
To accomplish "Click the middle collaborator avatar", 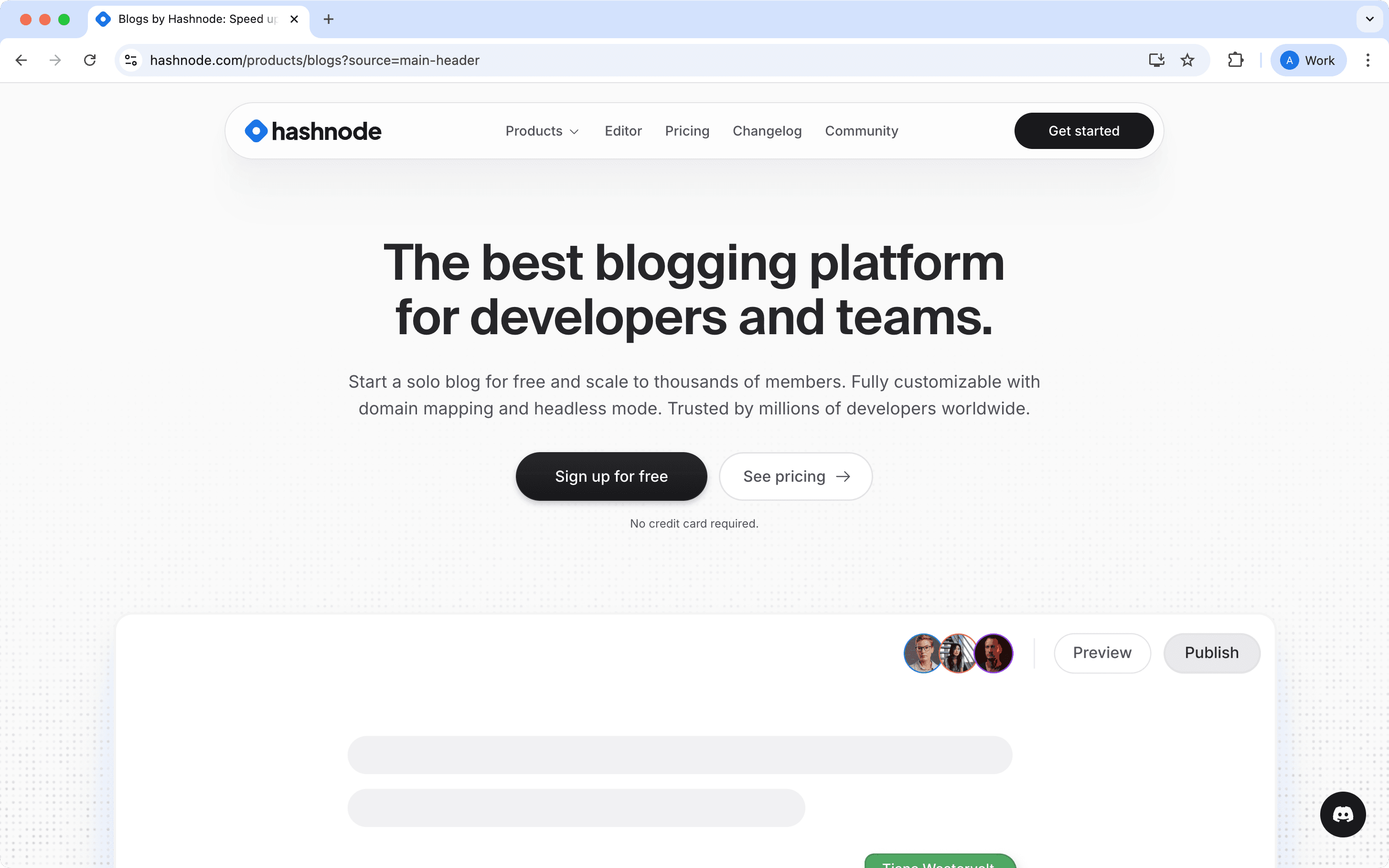I will [958, 653].
